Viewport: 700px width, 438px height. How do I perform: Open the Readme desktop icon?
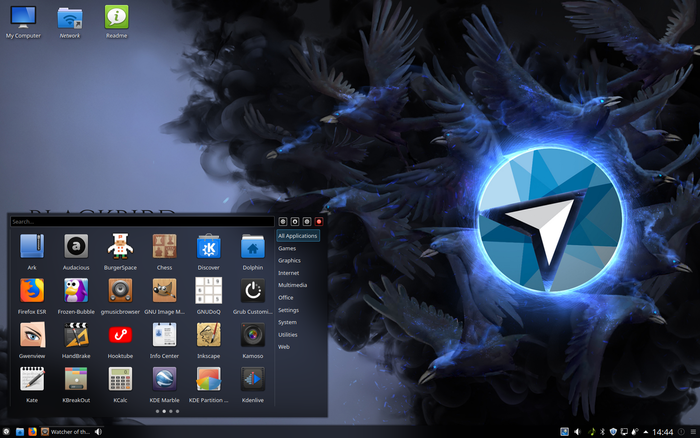pyautogui.click(x=117, y=21)
